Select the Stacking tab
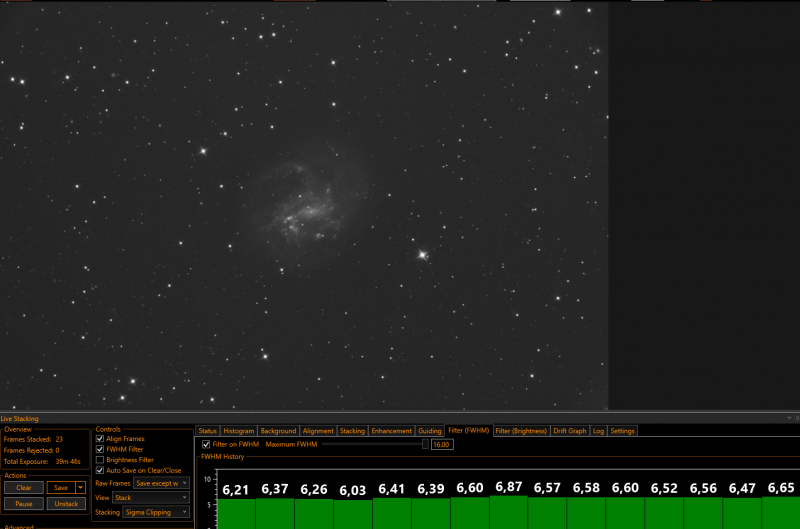The height and width of the screenshot is (529, 800). [x=353, y=431]
